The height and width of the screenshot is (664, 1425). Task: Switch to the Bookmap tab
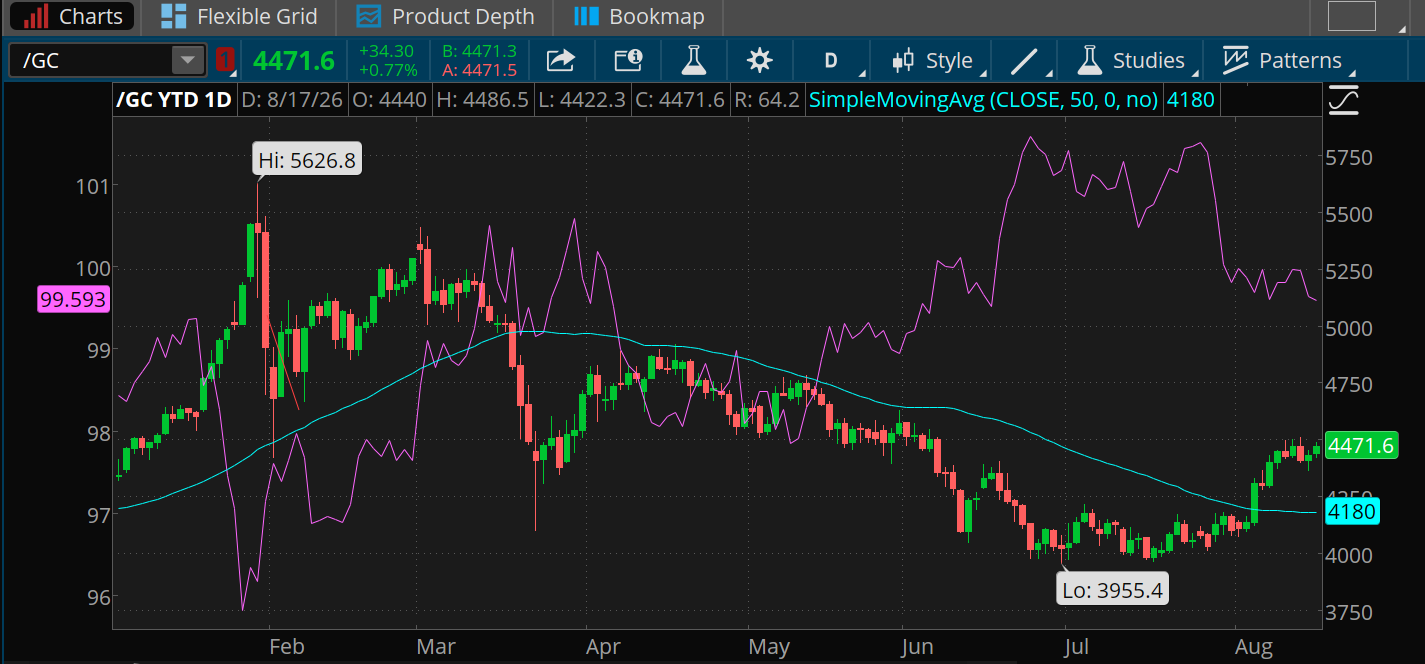point(640,17)
